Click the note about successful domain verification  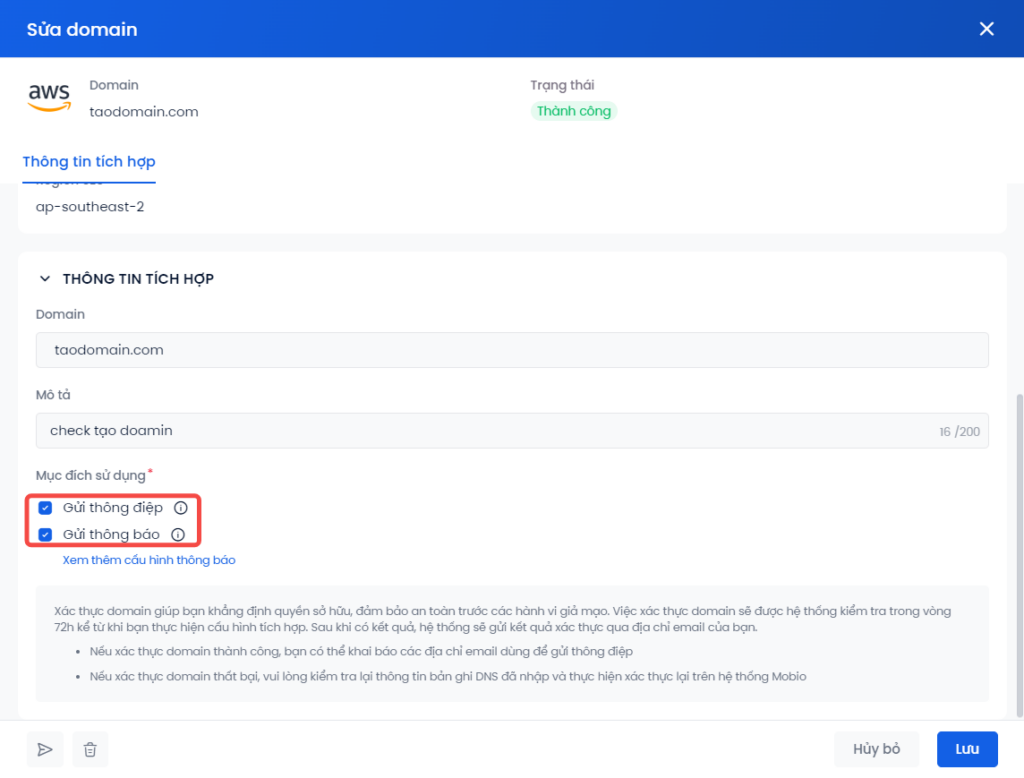361,651
